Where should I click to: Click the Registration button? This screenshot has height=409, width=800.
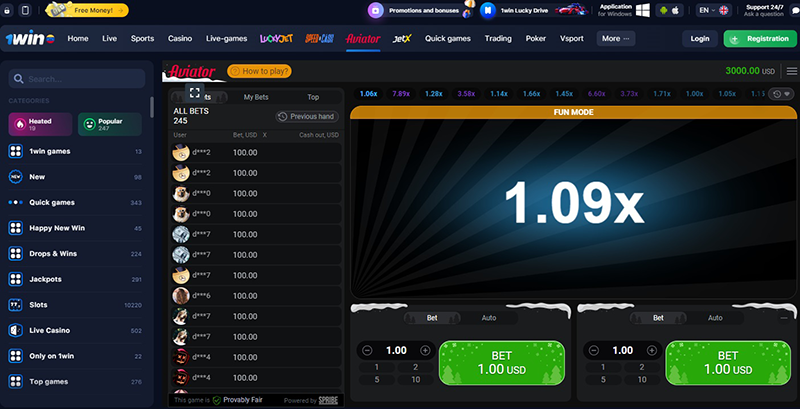coord(760,39)
